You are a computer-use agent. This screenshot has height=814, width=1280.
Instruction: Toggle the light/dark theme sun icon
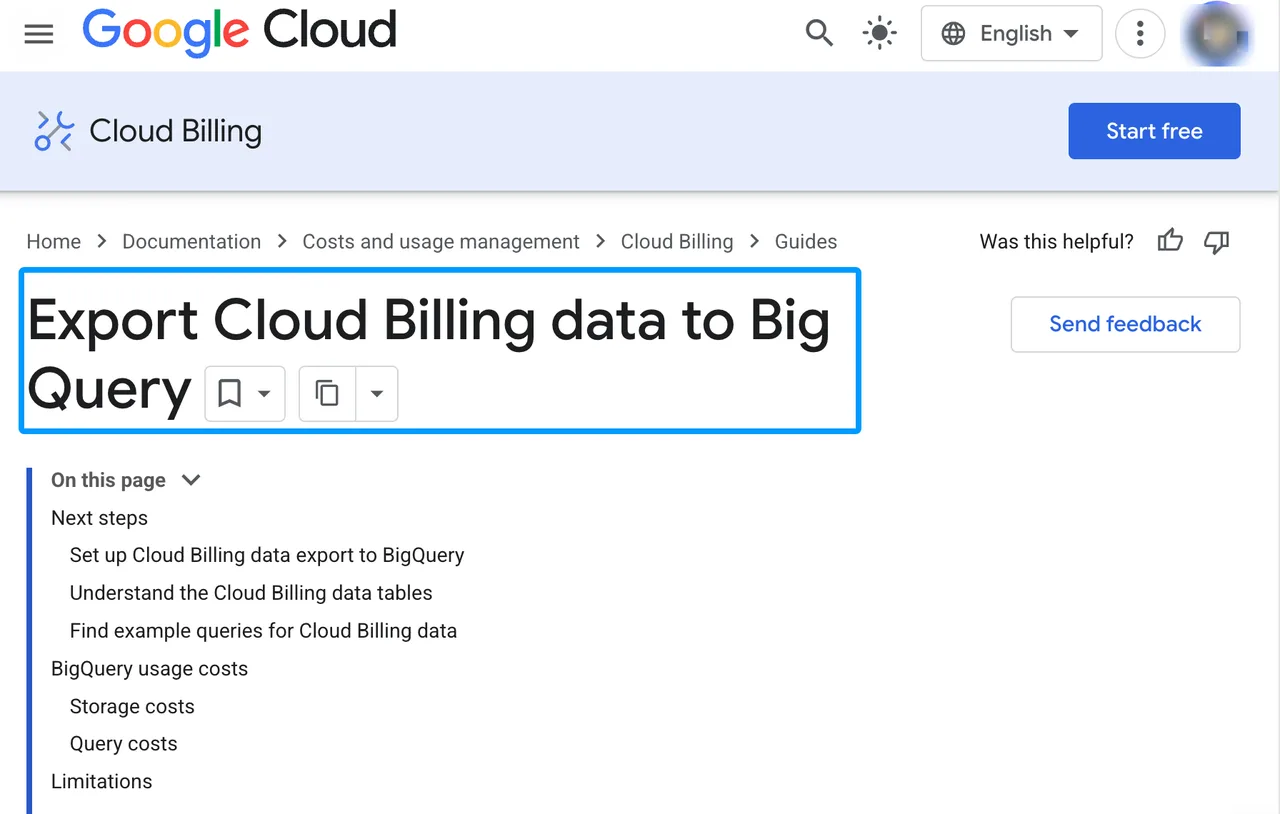(879, 33)
